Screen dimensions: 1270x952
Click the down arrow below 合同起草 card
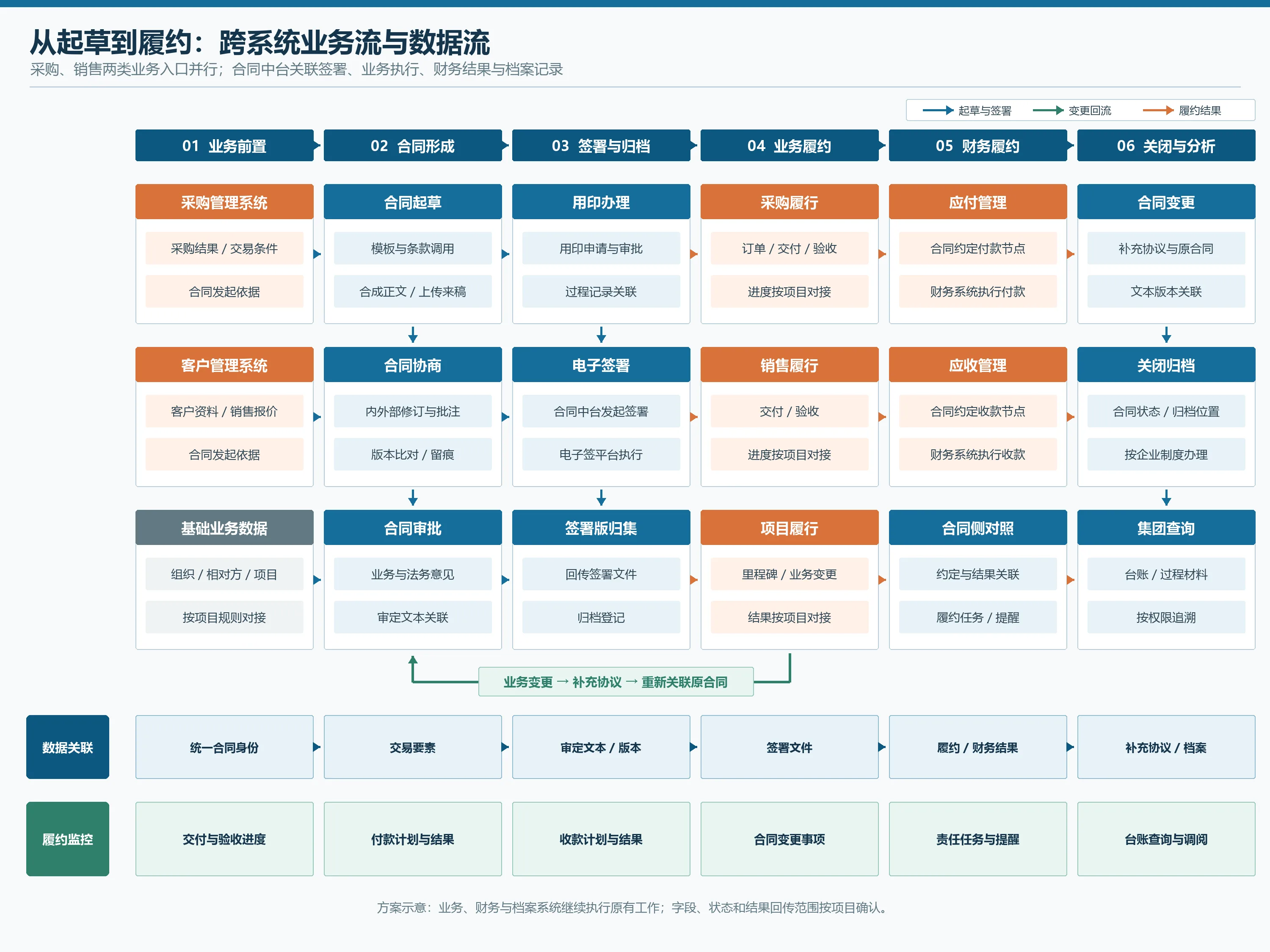coord(413,335)
